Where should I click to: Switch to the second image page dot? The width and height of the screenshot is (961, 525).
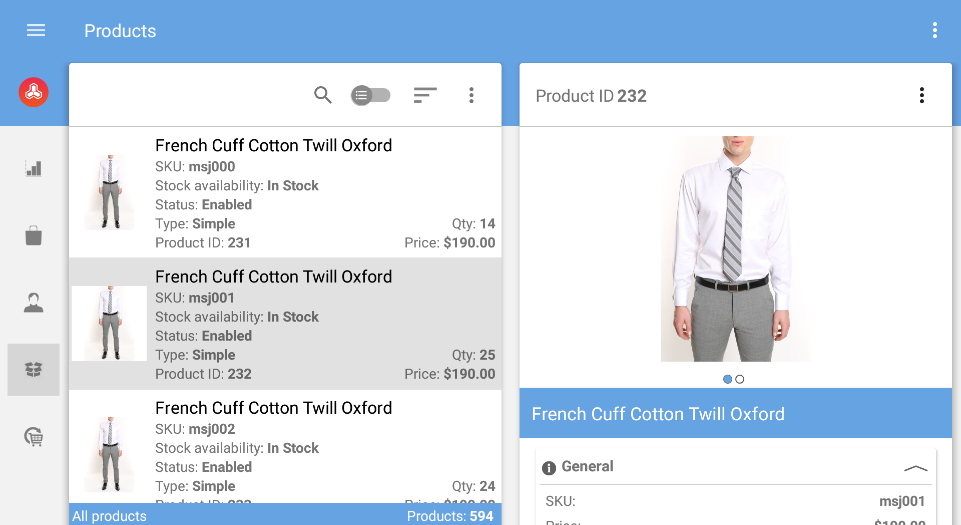740,379
